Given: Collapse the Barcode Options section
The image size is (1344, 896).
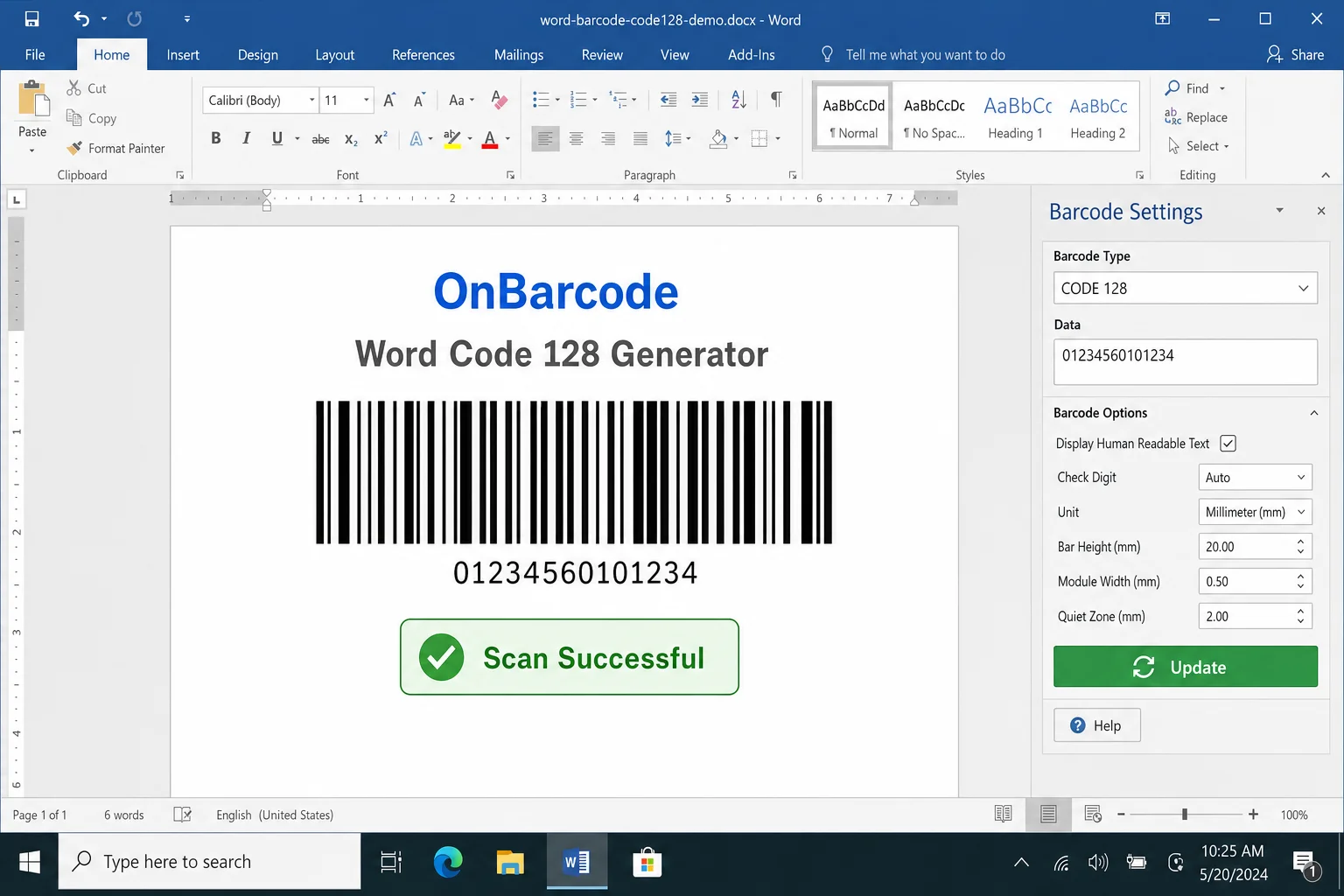Looking at the screenshot, I should coord(1313,413).
